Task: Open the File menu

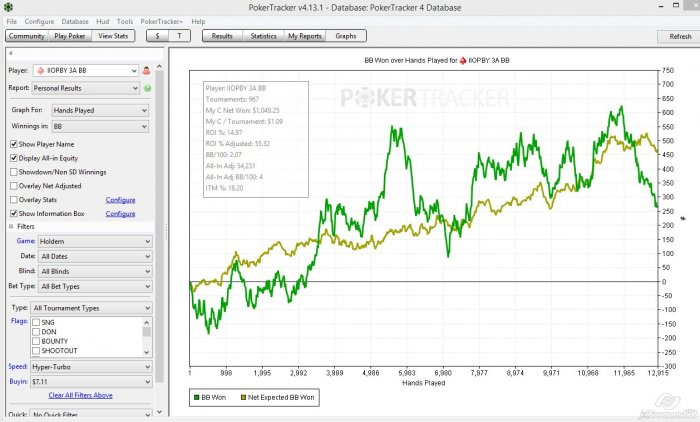Action: tap(12, 21)
